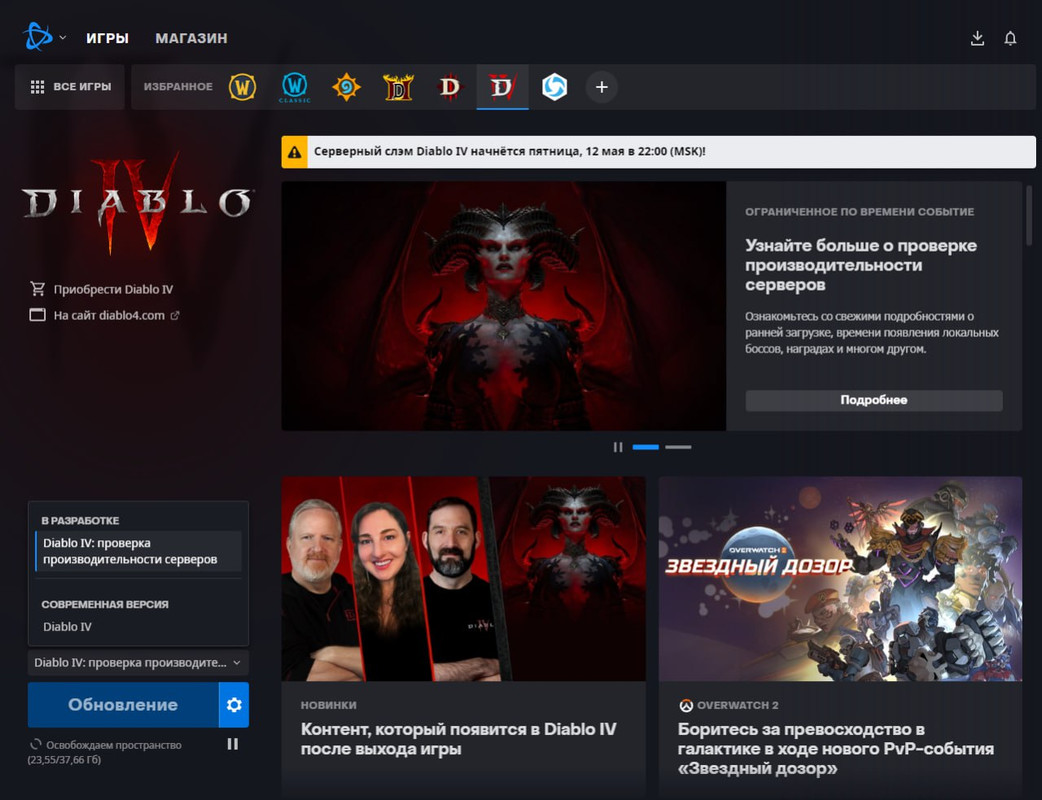Select the Heroes of the Storm icon
Image resolution: width=1042 pixels, height=800 pixels.
click(x=554, y=87)
